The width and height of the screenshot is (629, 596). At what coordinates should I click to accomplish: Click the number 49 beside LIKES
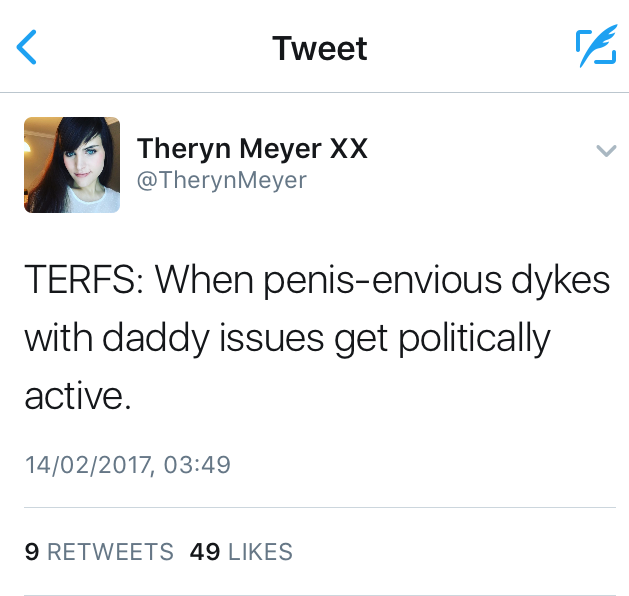pos(204,551)
